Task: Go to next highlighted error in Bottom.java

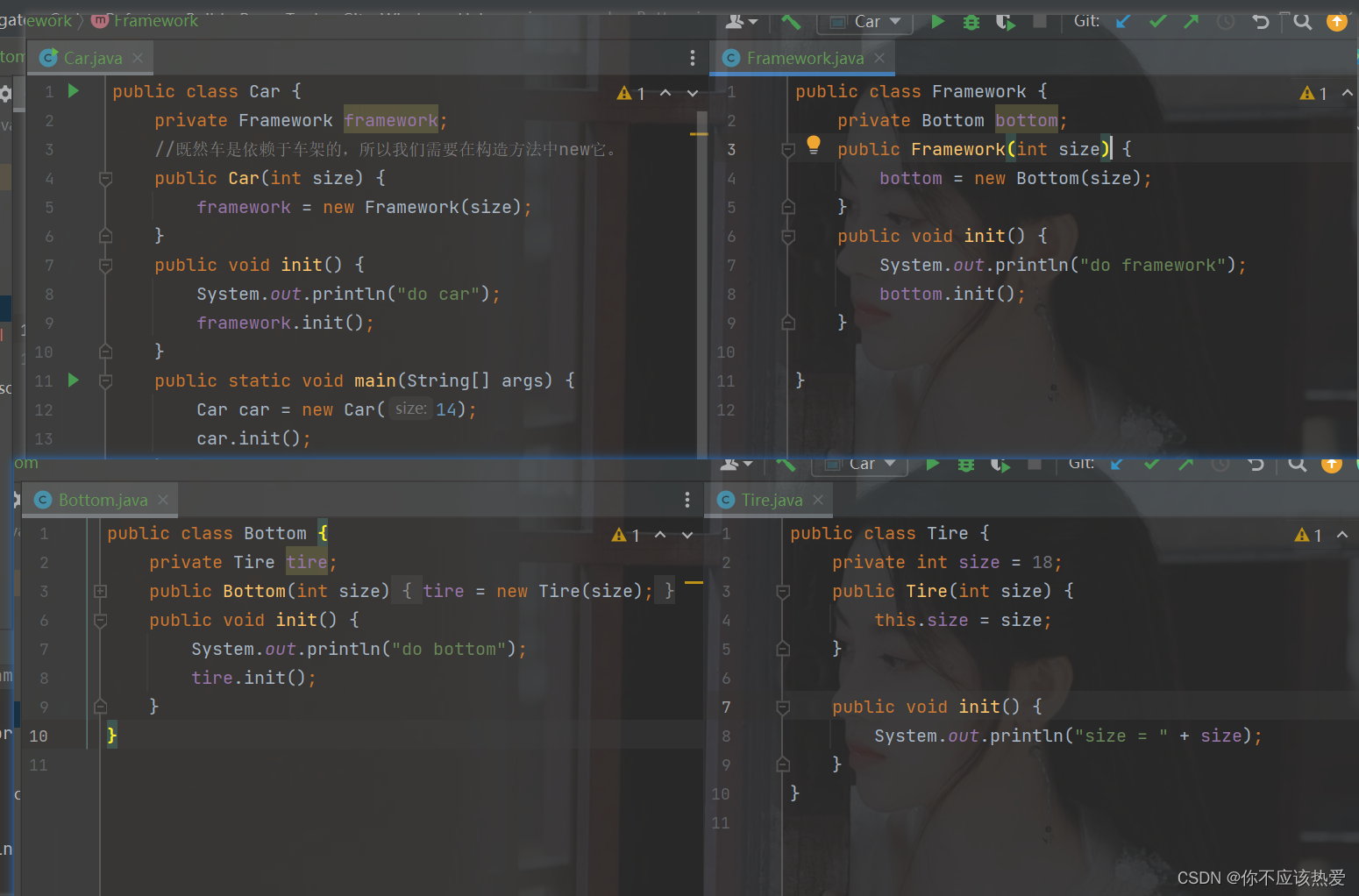Action: tap(687, 535)
